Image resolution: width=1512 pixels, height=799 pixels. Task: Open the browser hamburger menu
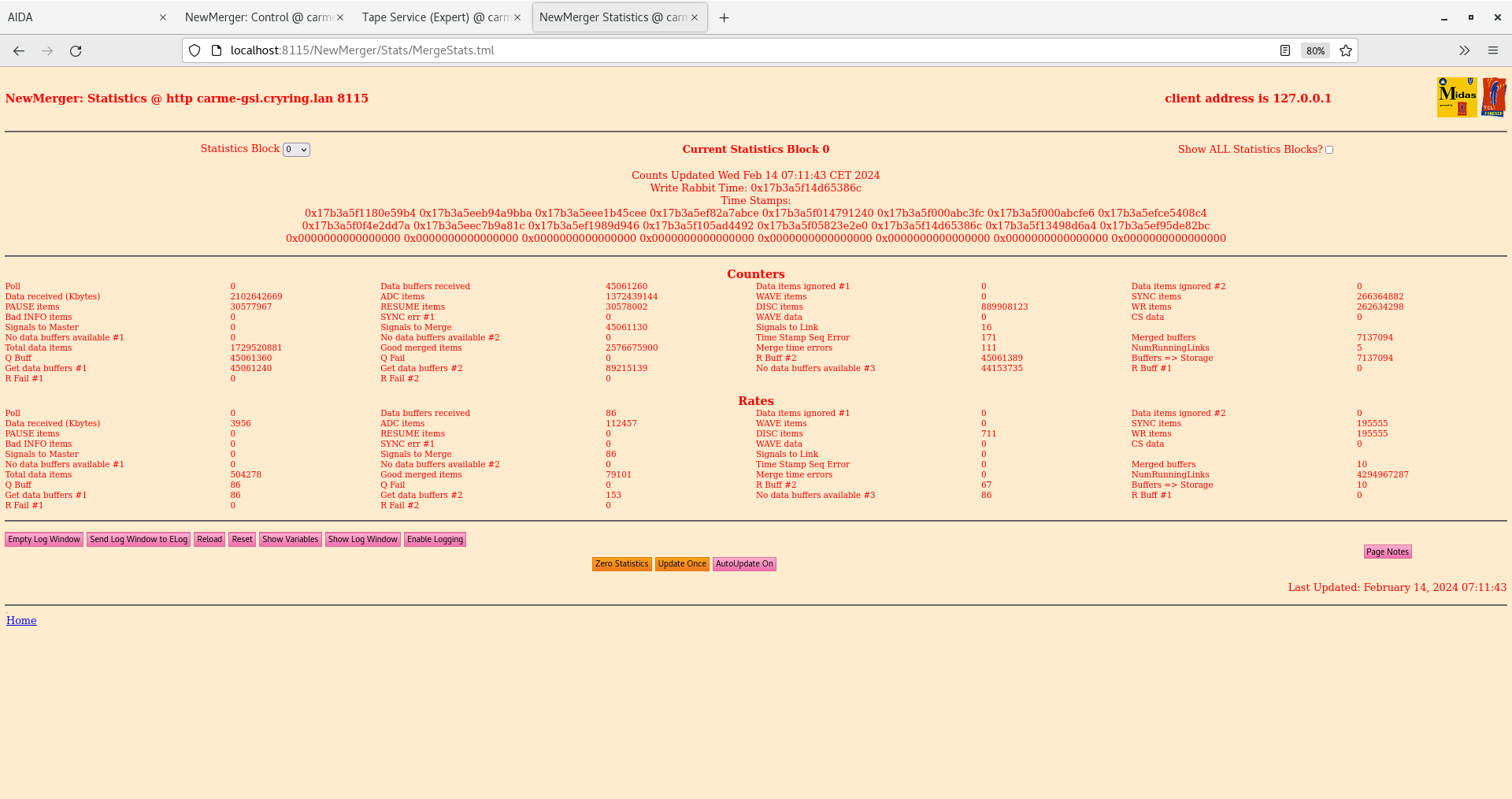1493,50
